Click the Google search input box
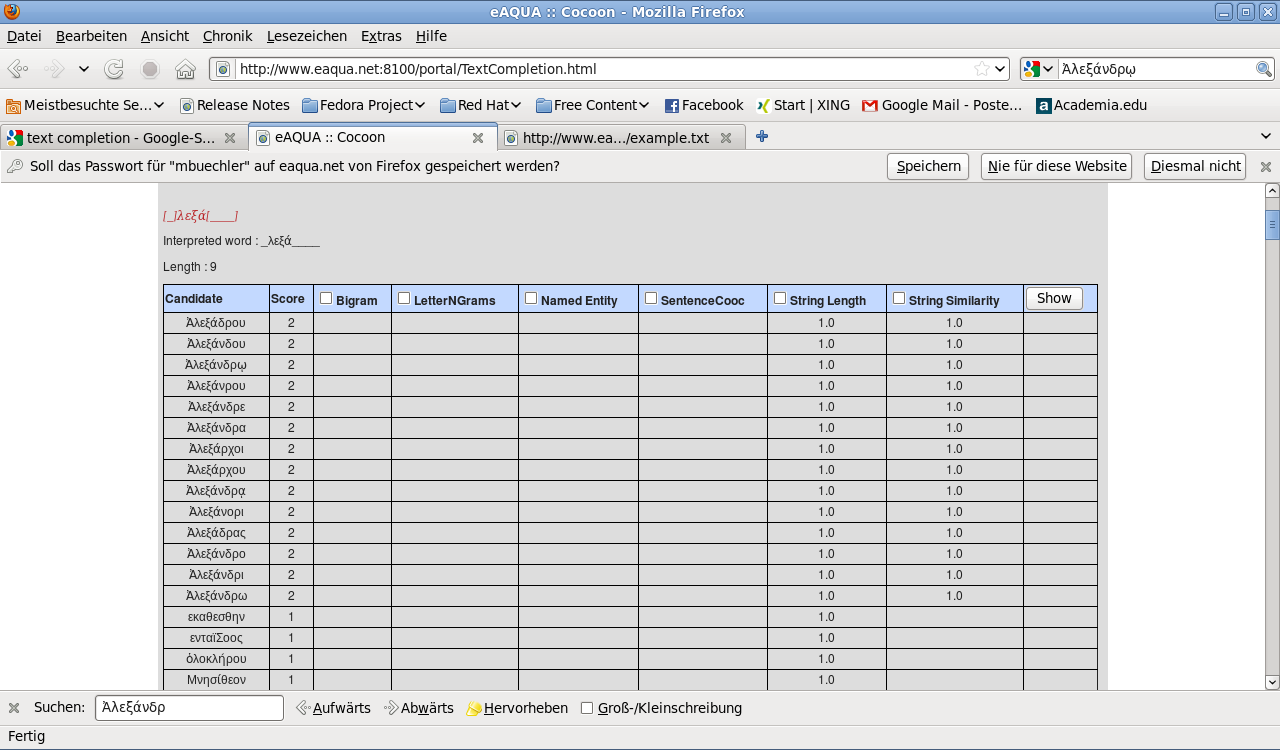 coord(1155,69)
